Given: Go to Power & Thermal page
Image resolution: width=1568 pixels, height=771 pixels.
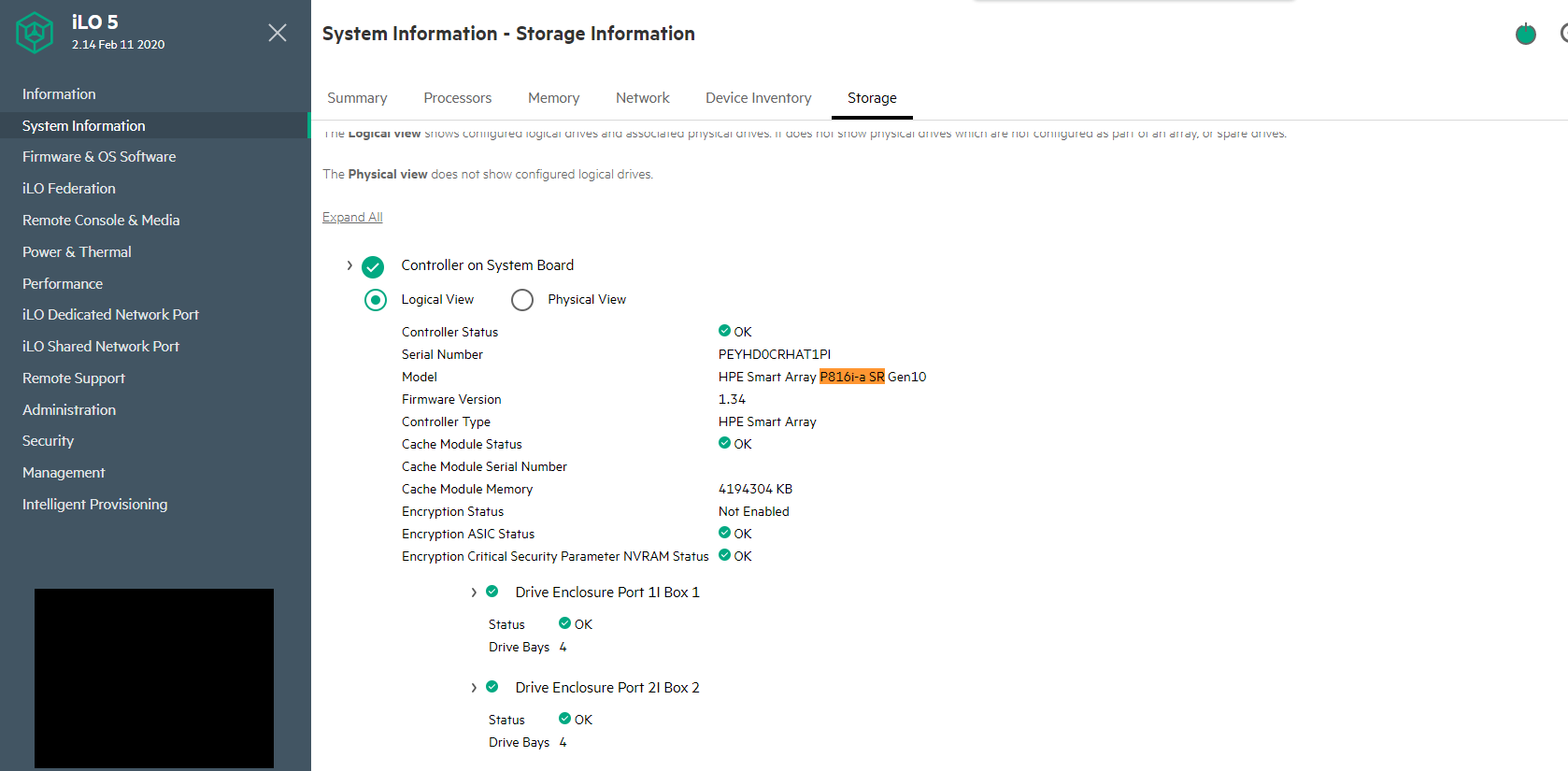Looking at the screenshot, I should [77, 252].
